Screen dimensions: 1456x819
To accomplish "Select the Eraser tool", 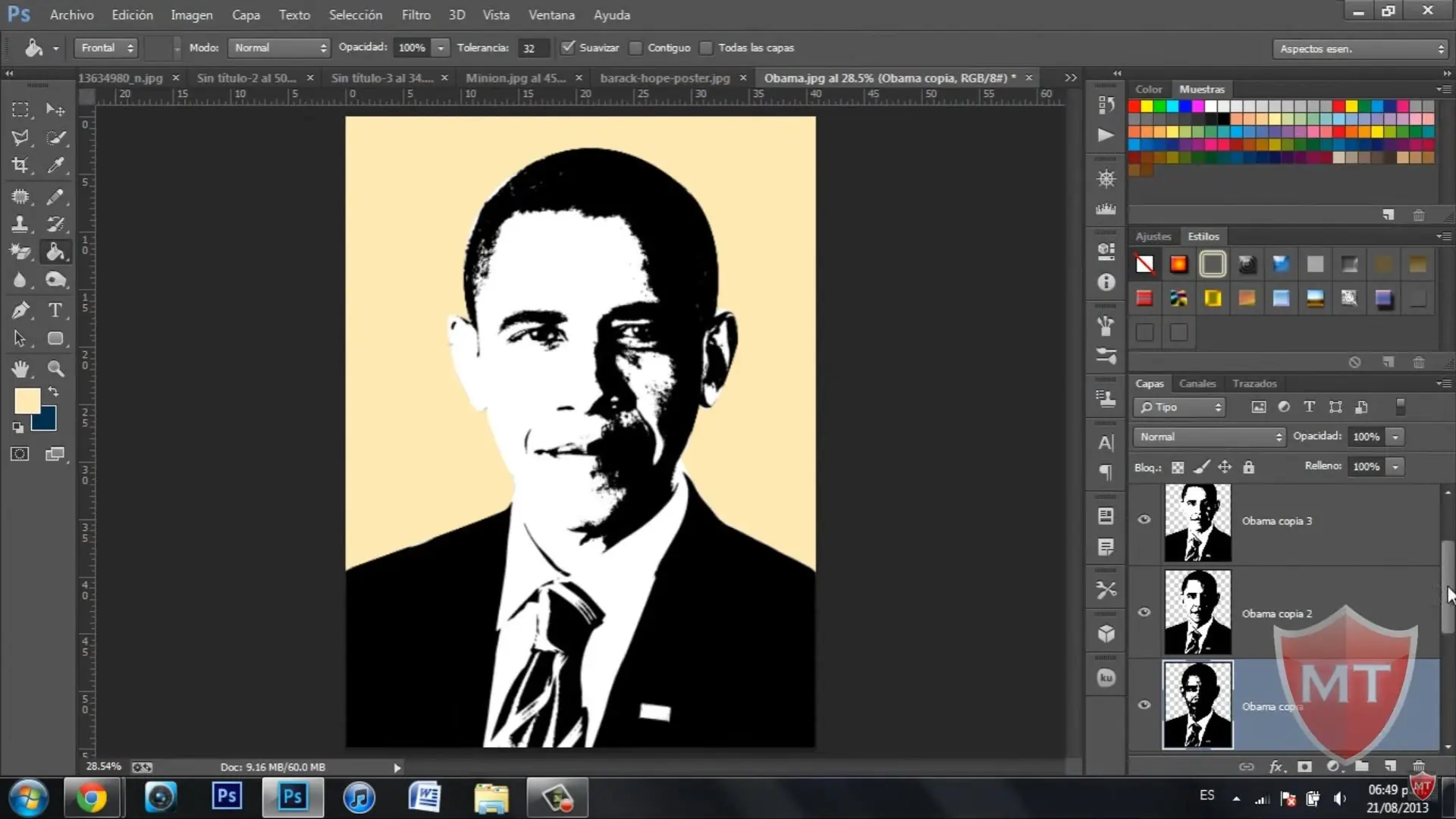I will click(x=20, y=252).
